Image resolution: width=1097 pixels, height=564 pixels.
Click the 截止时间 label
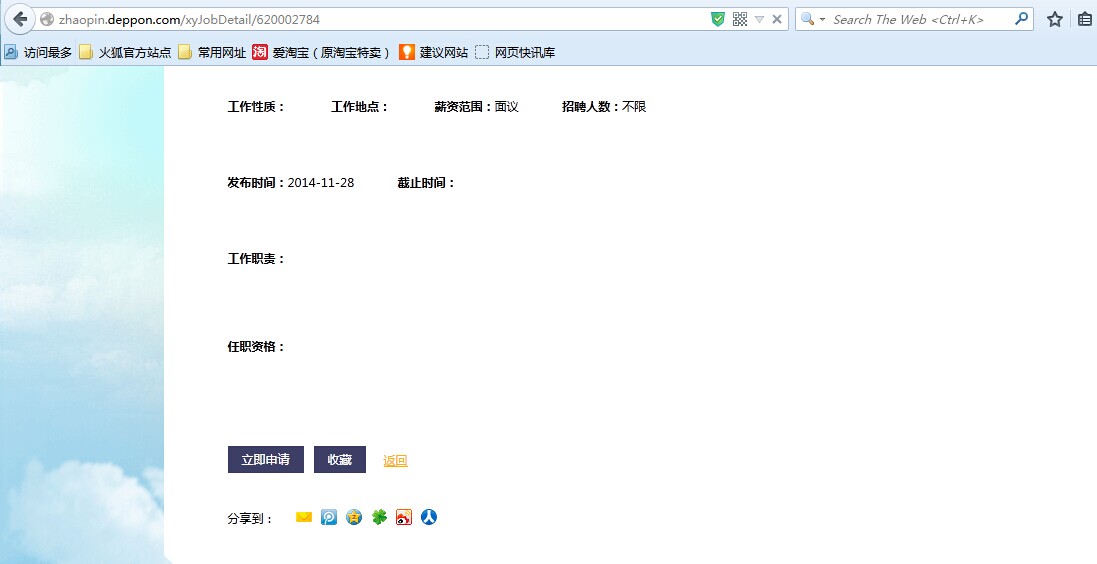(427, 183)
